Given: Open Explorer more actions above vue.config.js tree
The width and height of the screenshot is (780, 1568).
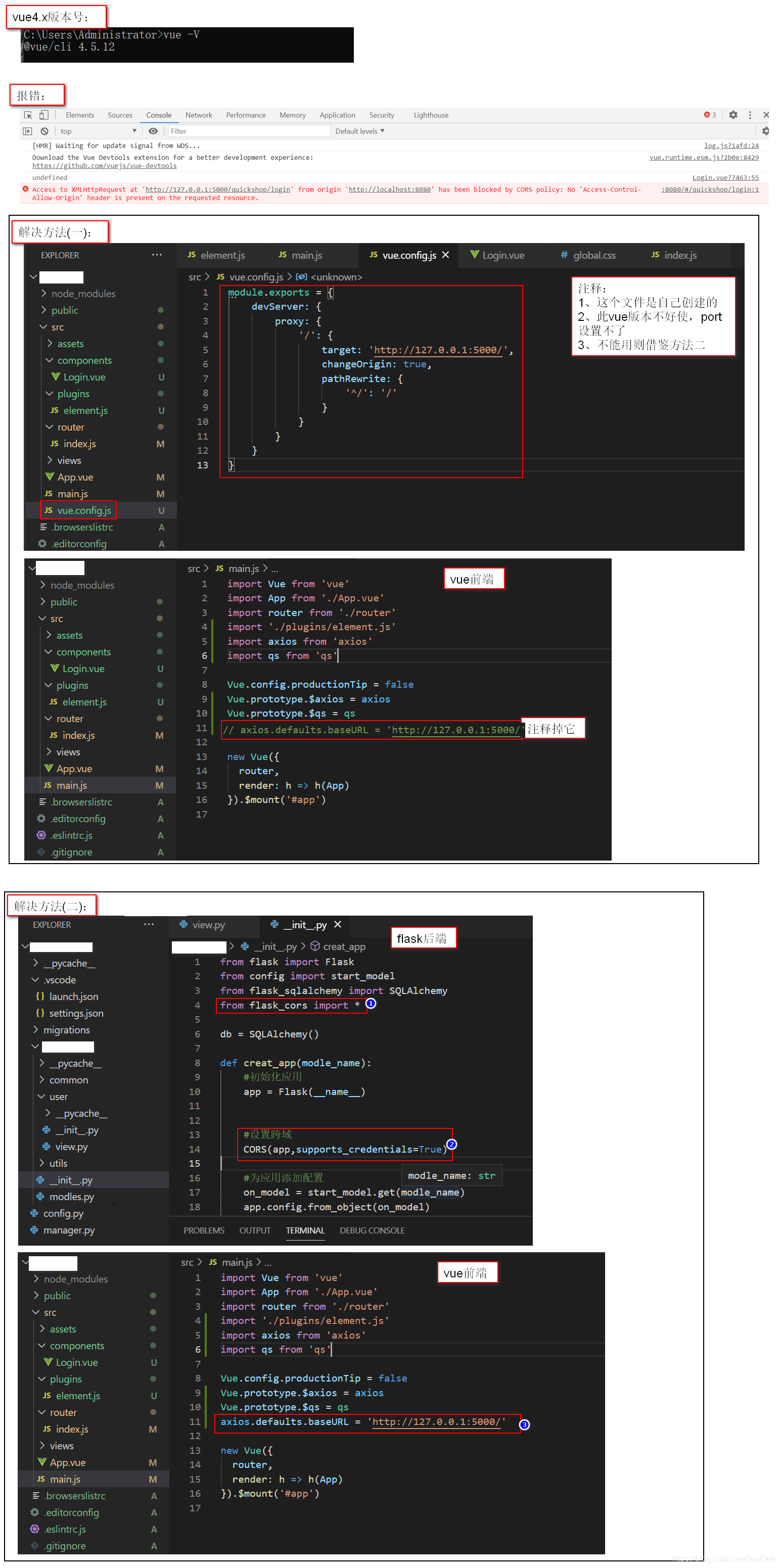Looking at the screenshot, I should click(157, 255).
